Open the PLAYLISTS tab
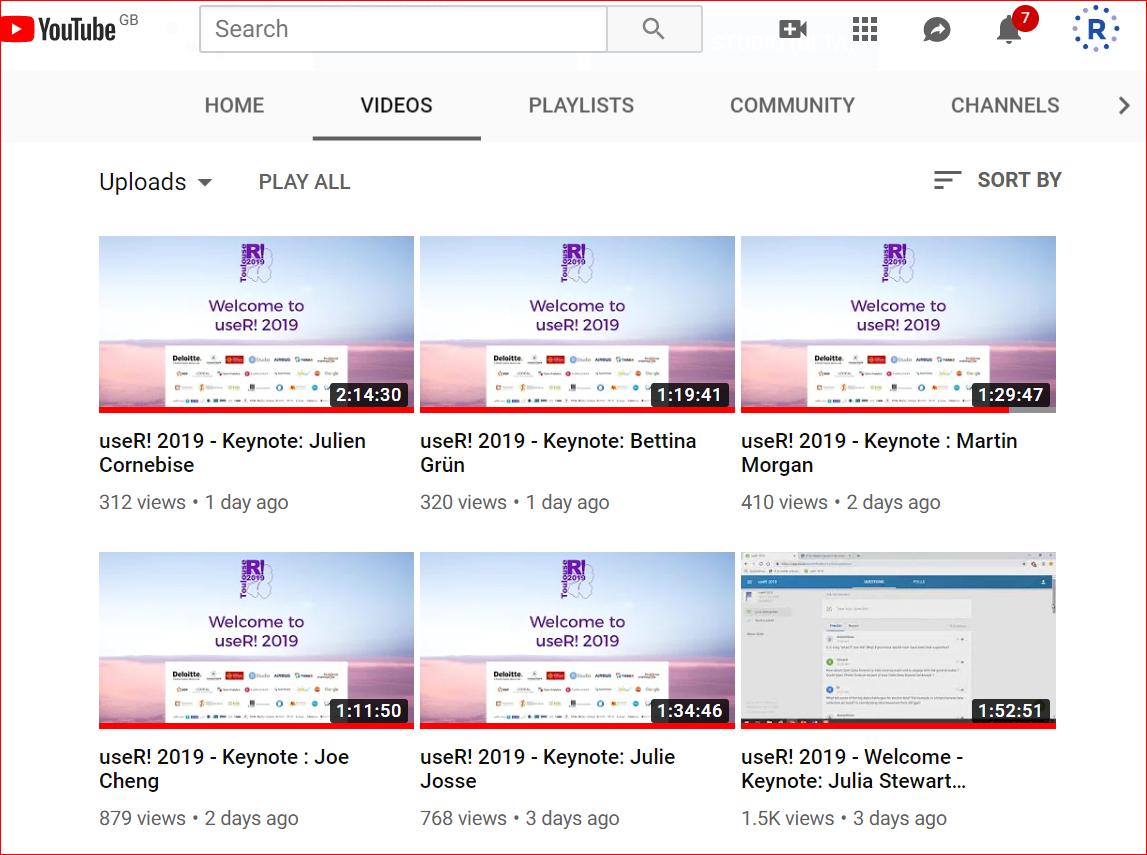1147x855 pixels. tap(581, 105)
